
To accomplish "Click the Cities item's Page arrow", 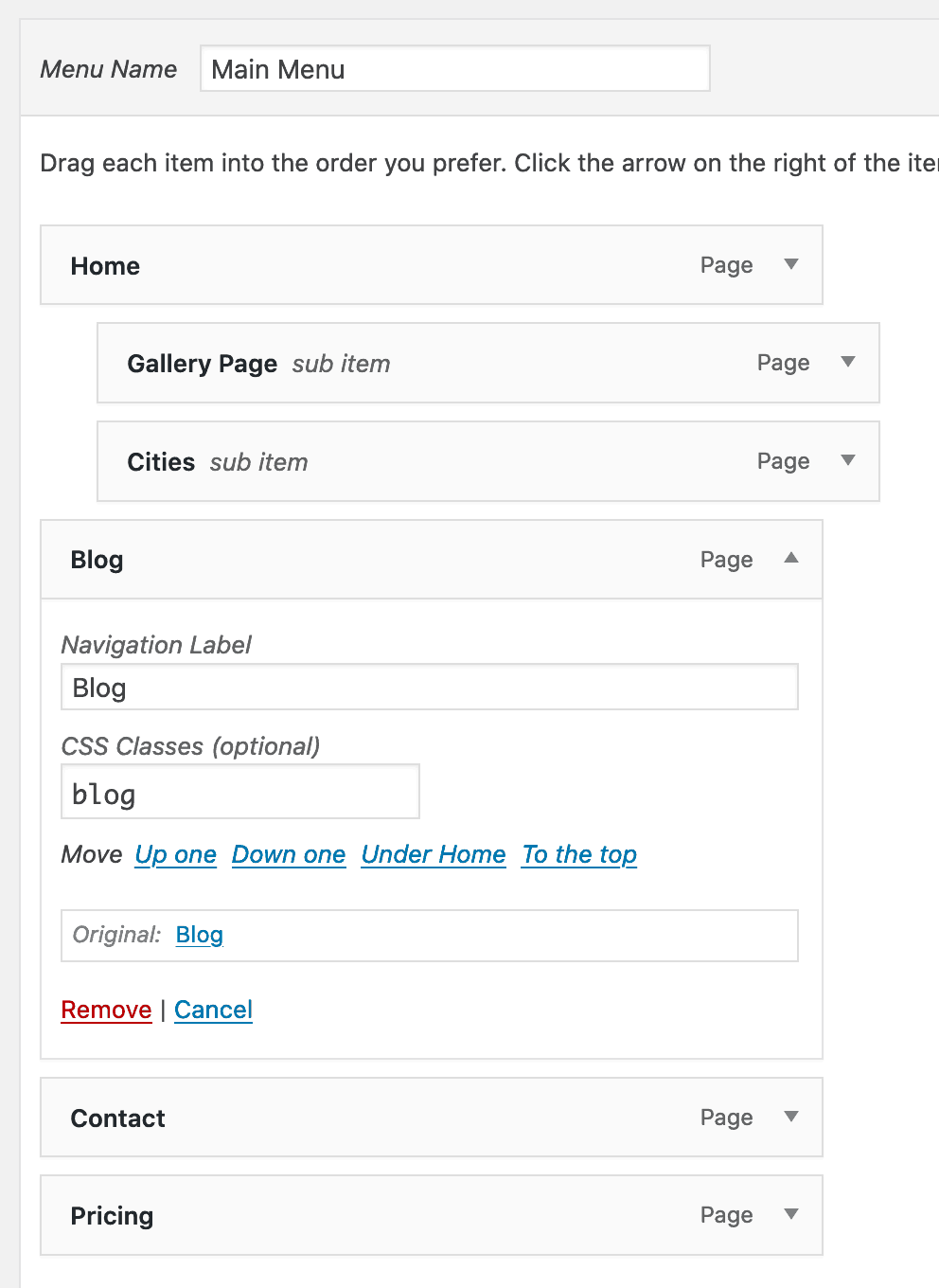I will point(847,461).
